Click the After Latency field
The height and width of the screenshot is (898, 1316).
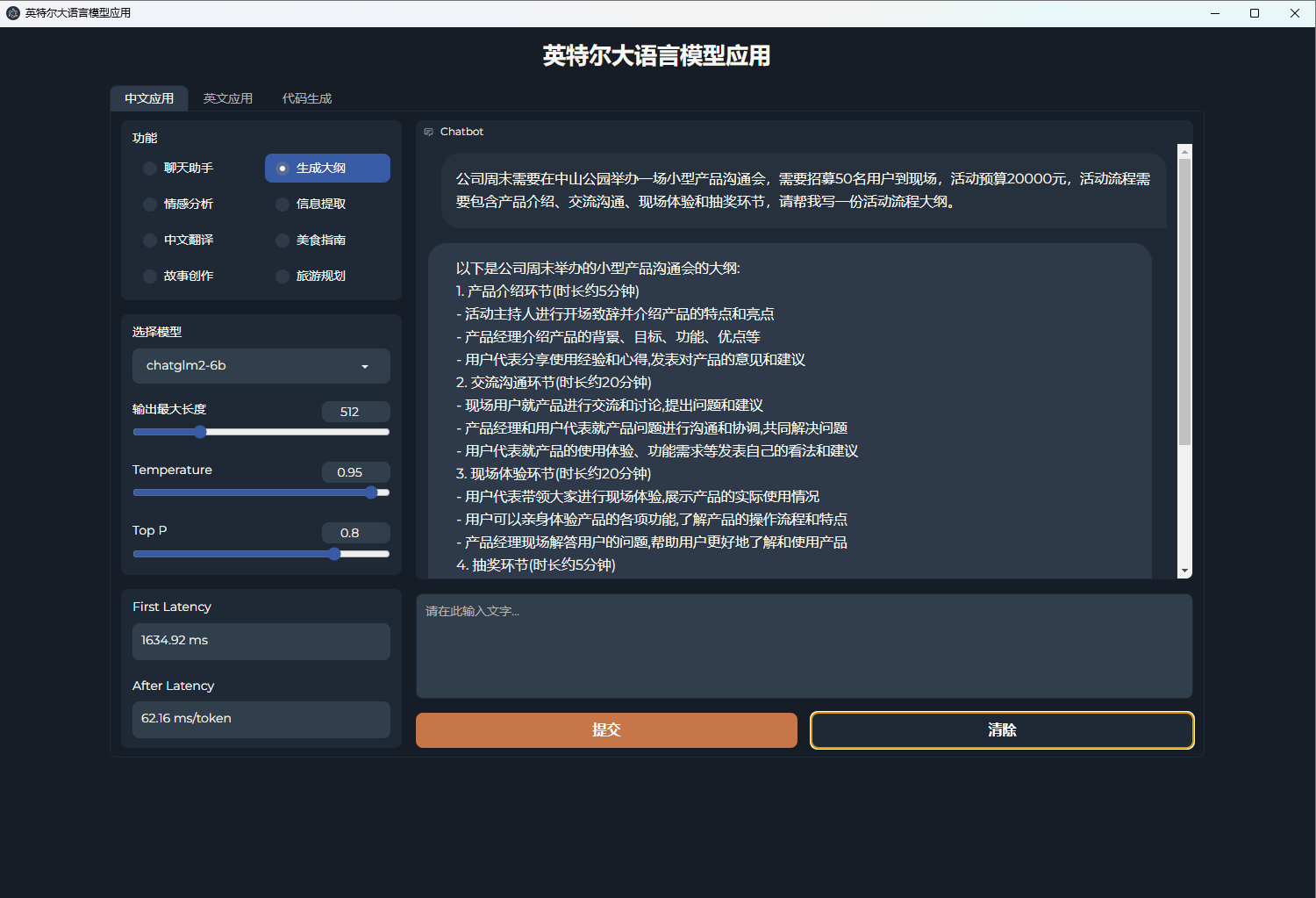tap(261, 719)
